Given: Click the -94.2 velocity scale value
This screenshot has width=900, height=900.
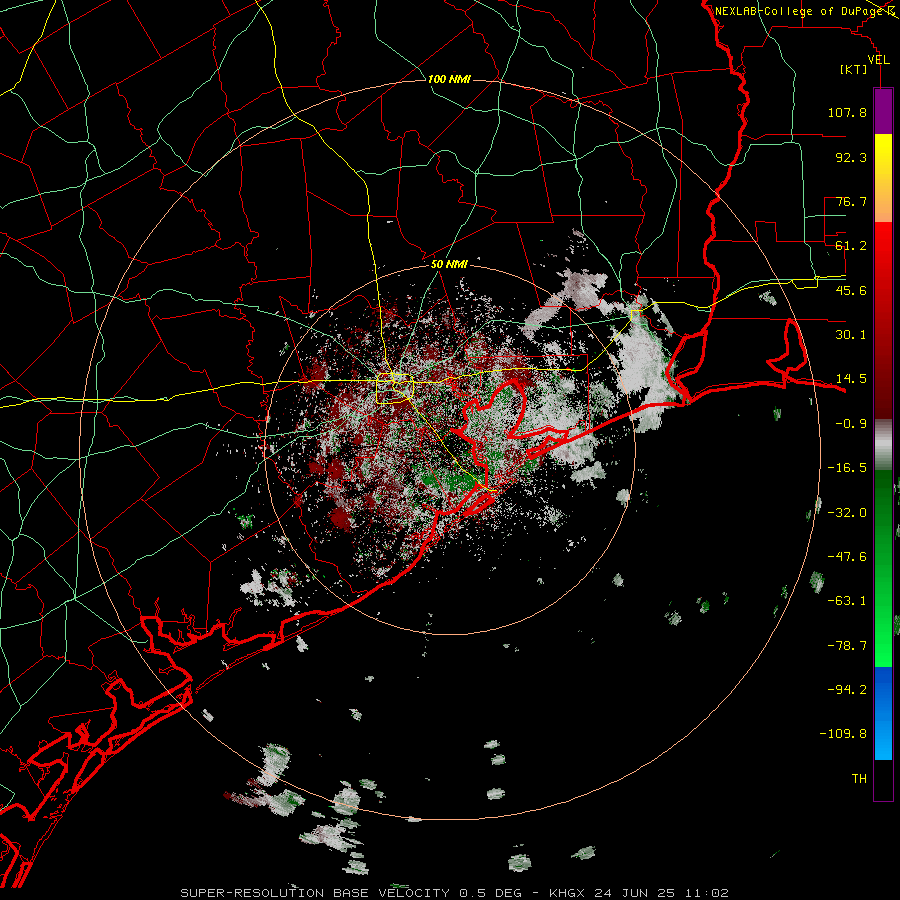Looking at the screenshot, I should point(847,690).
